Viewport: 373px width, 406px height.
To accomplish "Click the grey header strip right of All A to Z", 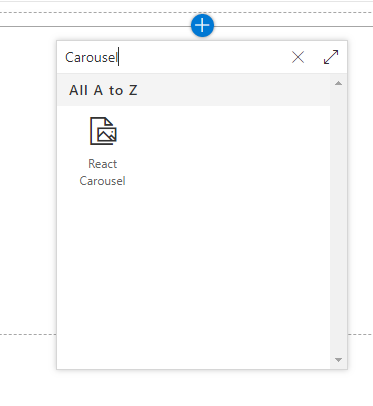I will point(233,90).
